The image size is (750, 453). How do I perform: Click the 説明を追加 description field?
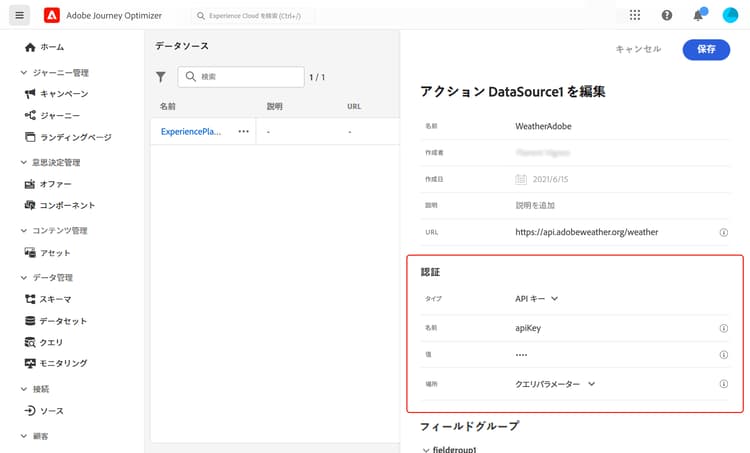click(535, 206)
